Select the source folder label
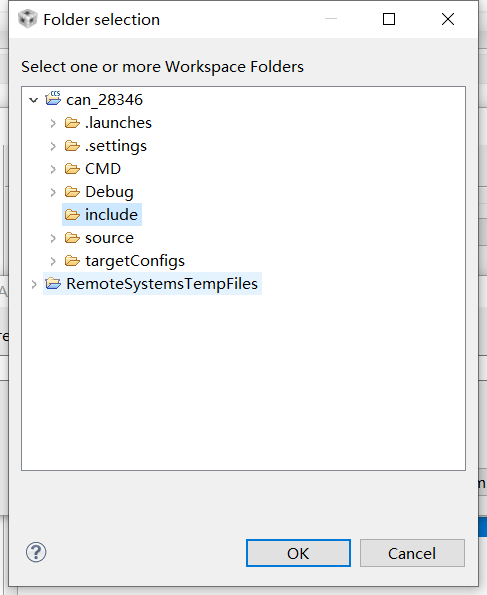 [109, 238]
